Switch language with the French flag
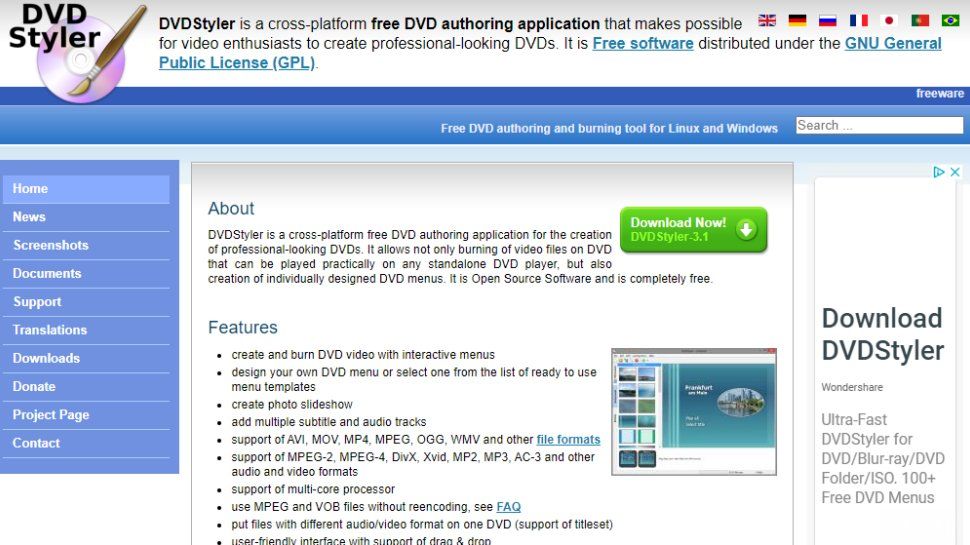 [x=859, y=20]
